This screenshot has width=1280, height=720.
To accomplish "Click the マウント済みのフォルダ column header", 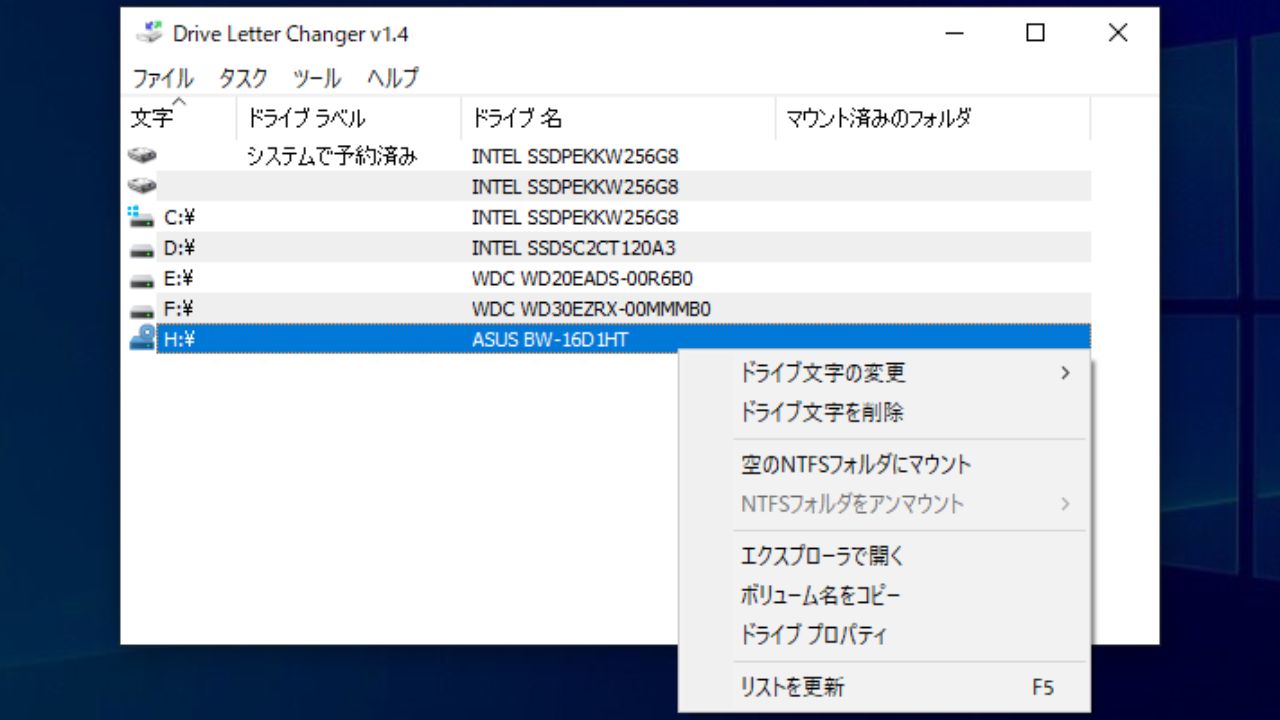I will tap(933, 118).
